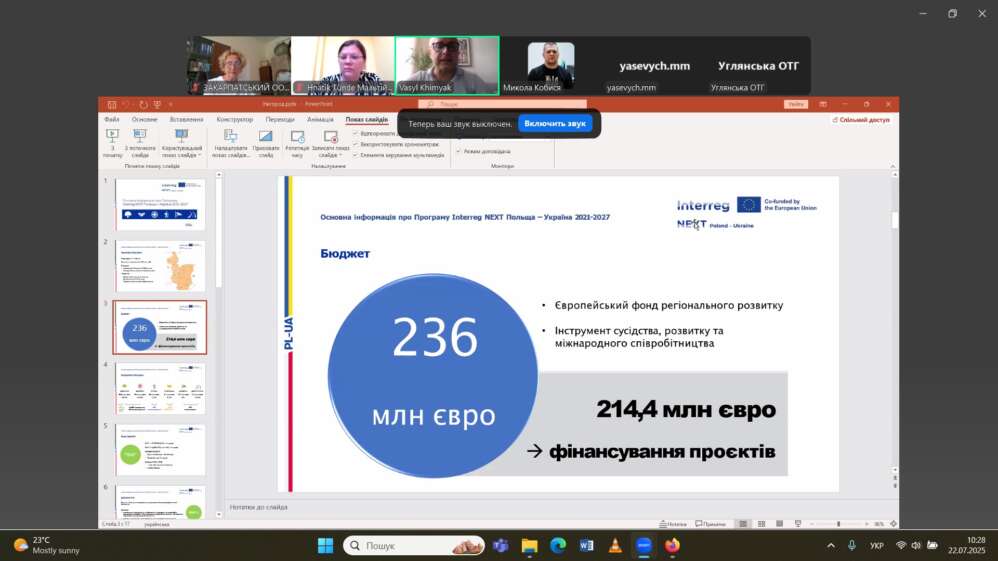Open ribbon display options icon
The height and width of the screenshot is (561, 998).
click(823, 104)
